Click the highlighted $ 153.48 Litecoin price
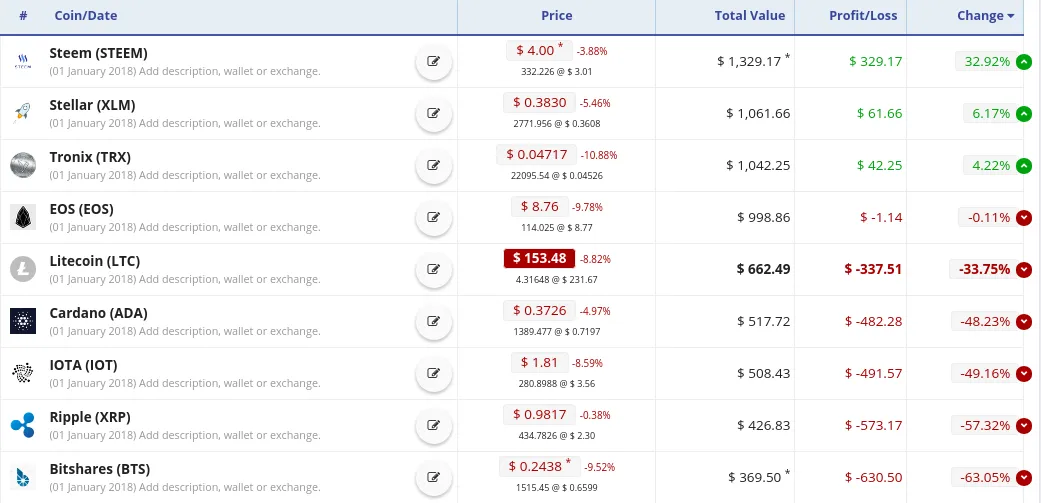This screenshot has height=503, width=1041. click(x=539, y=259)
